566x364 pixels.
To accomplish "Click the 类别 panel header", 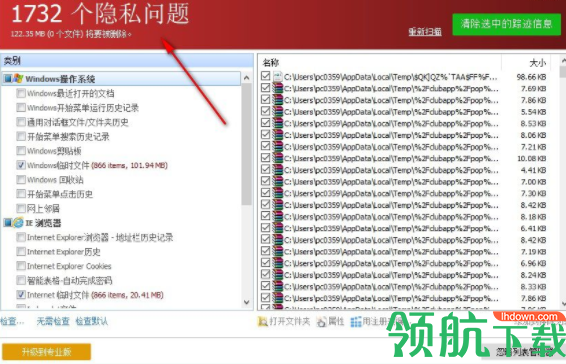I will [x=127, y=61].
